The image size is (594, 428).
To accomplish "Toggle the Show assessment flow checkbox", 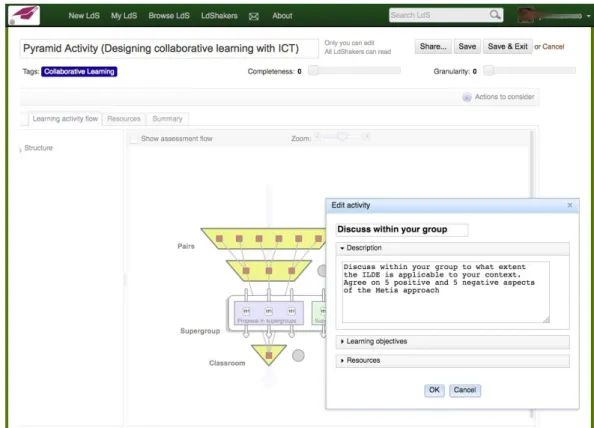I will click(134, 139).
